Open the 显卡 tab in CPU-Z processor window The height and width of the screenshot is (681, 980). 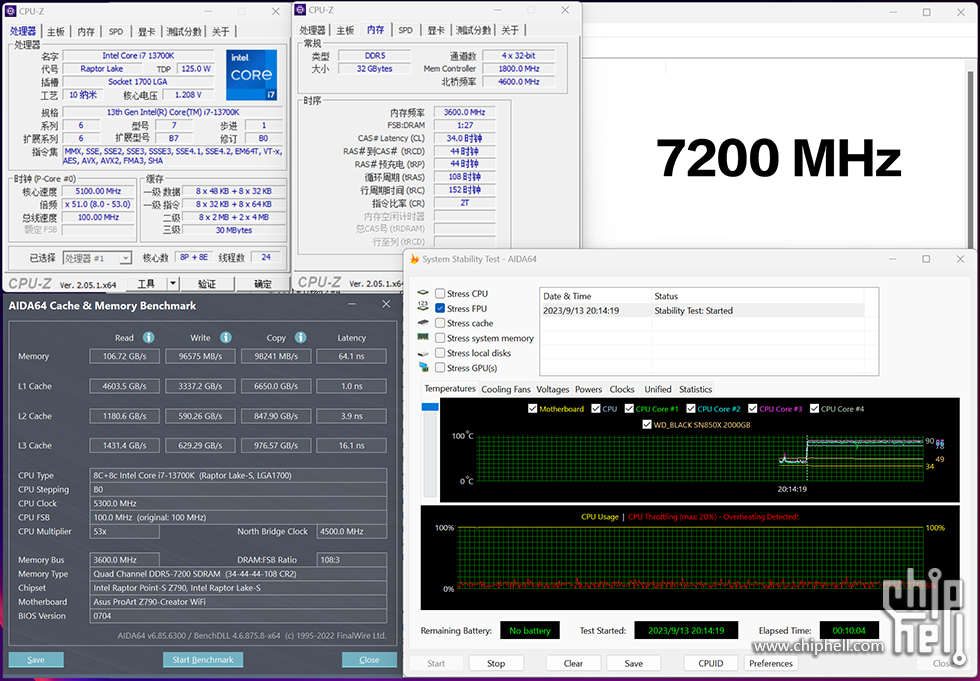coord(147,31)
